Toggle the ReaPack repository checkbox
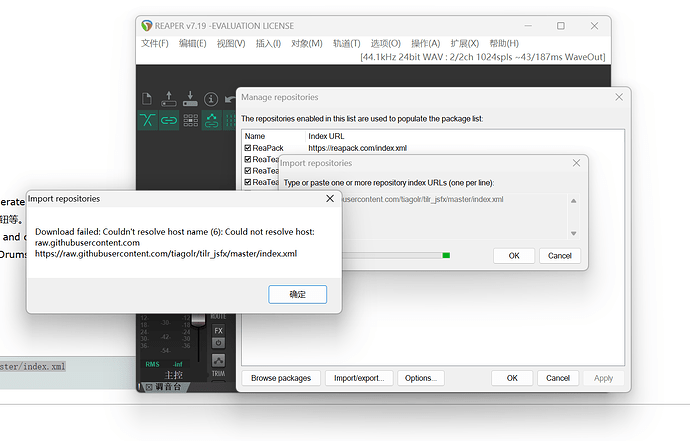Screen dimensions: 690x441 [248, 148]
